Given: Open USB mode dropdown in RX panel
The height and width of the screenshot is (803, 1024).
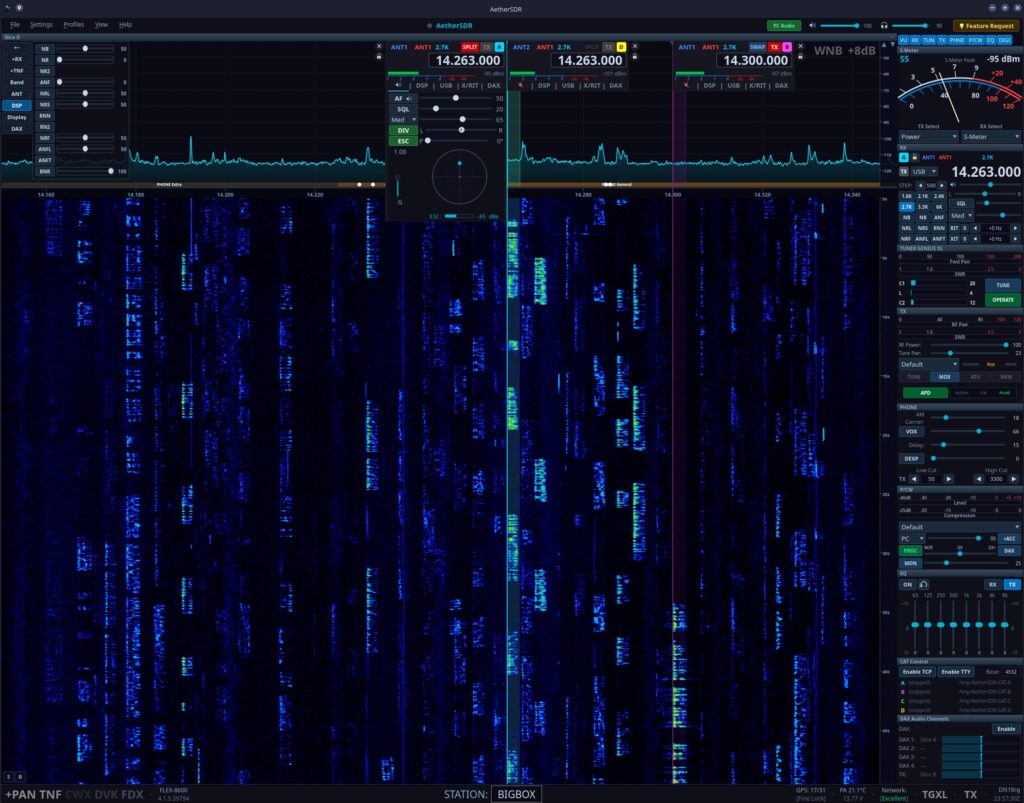Looking at the screenshot, I should [x=923, y=172].
